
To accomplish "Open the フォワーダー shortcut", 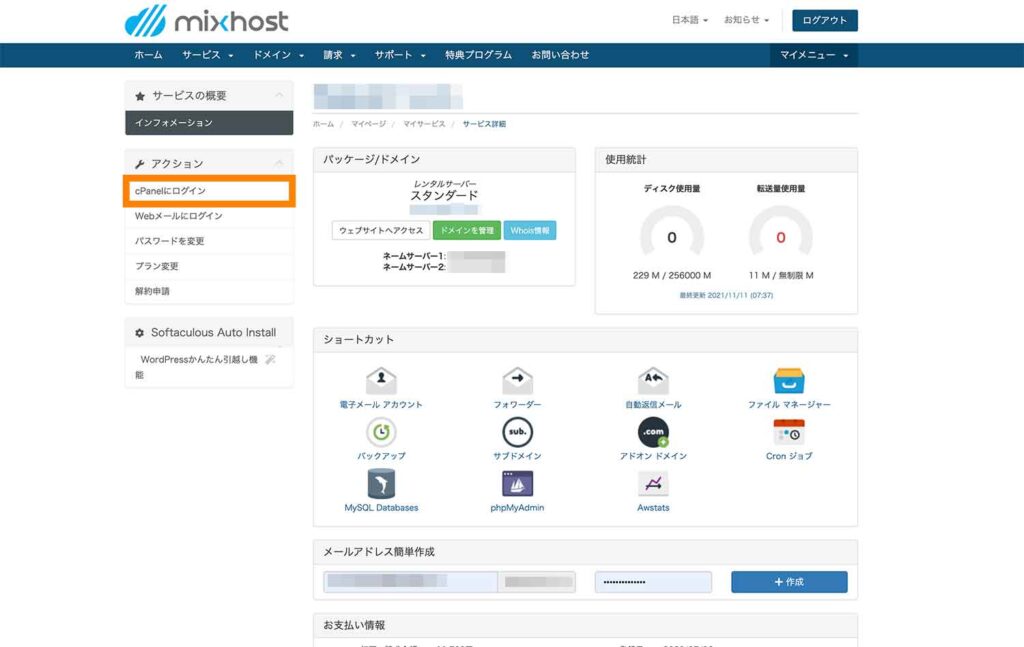I will coord(517,388).
